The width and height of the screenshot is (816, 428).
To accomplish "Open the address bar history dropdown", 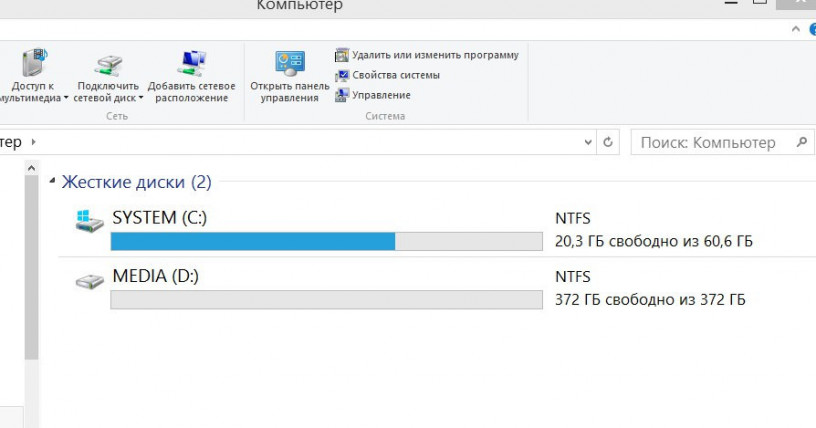I will pos(588,142).
